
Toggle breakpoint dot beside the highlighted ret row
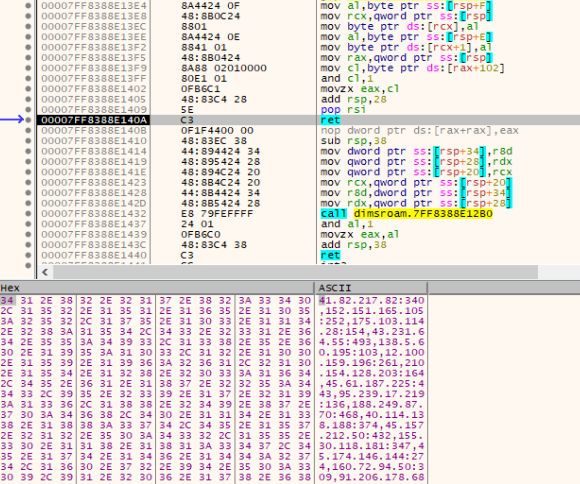click(28, 120)
